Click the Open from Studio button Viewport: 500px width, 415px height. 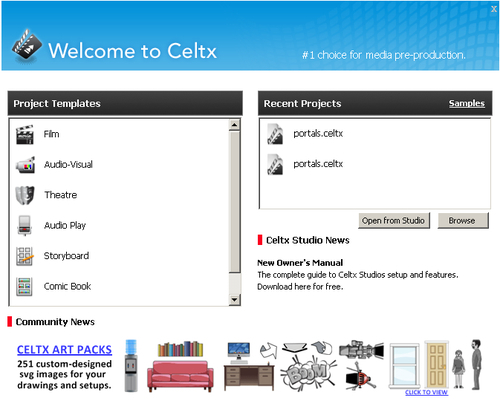pos(394,221)
